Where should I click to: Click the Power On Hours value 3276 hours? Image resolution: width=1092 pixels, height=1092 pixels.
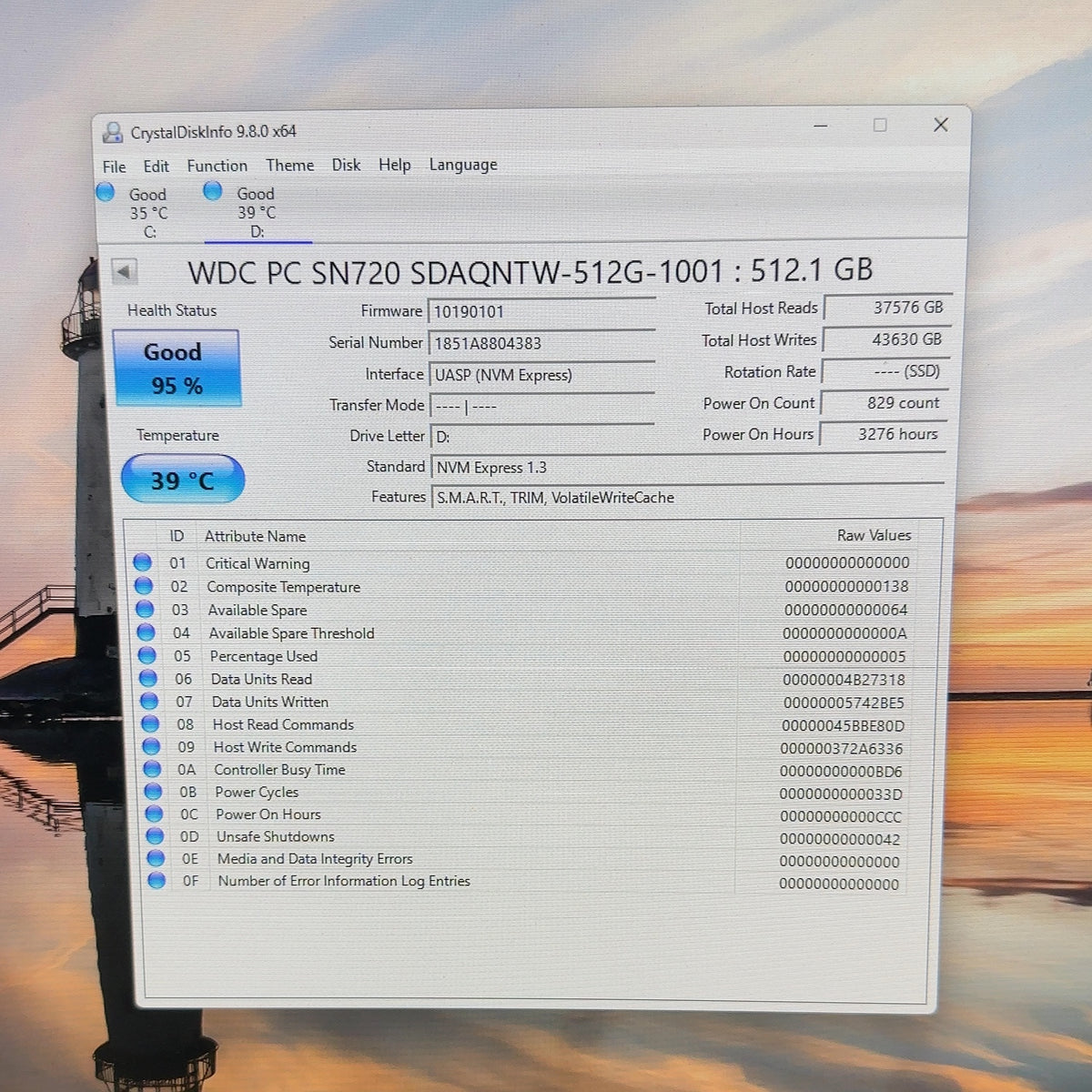pyautogui.click(x=883, y=434)
